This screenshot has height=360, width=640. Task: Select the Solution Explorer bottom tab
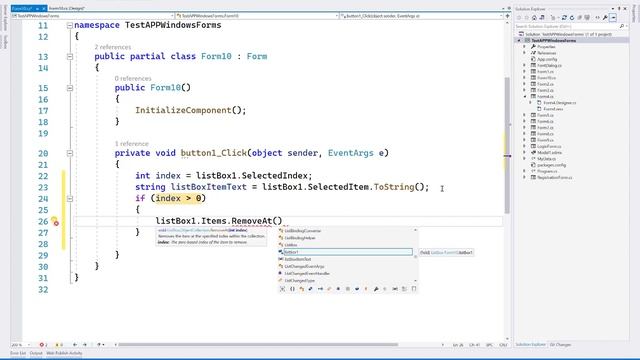(x=530, y=345)
